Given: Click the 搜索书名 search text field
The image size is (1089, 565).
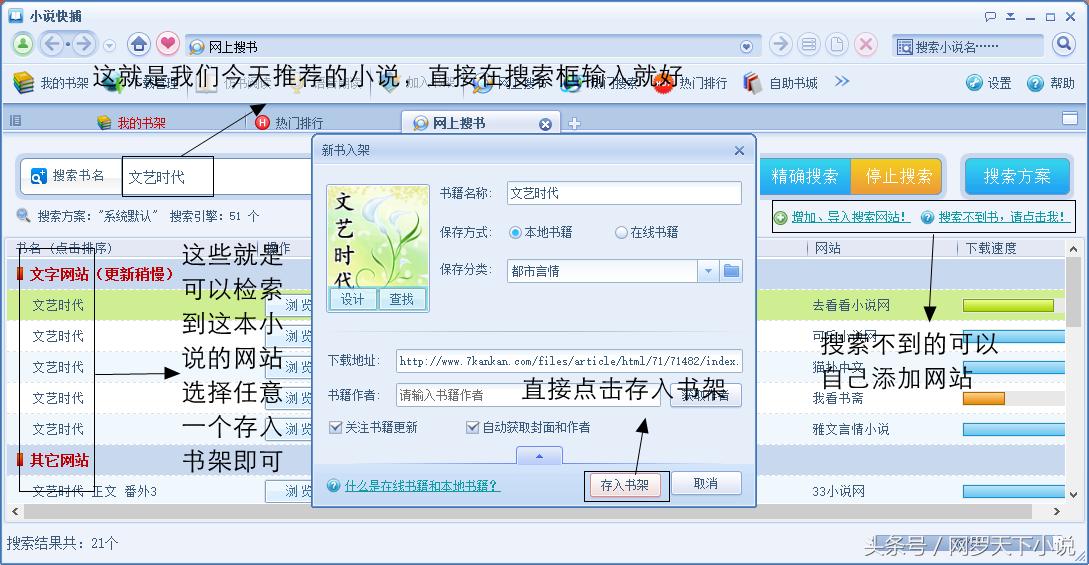Looking at the screenshot, I should [217, 176].
